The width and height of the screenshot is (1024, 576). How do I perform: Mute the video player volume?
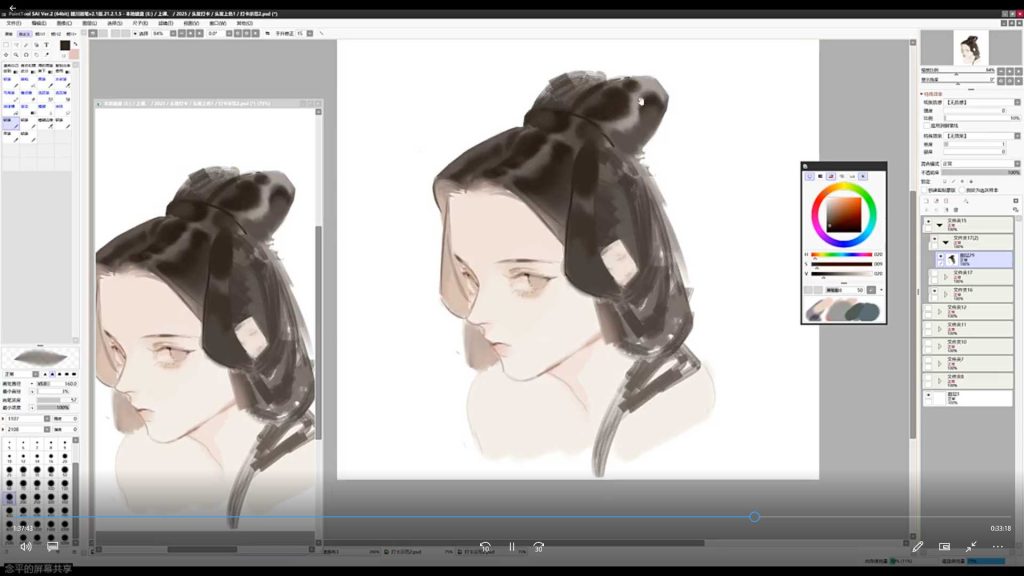tap(25, 547)
